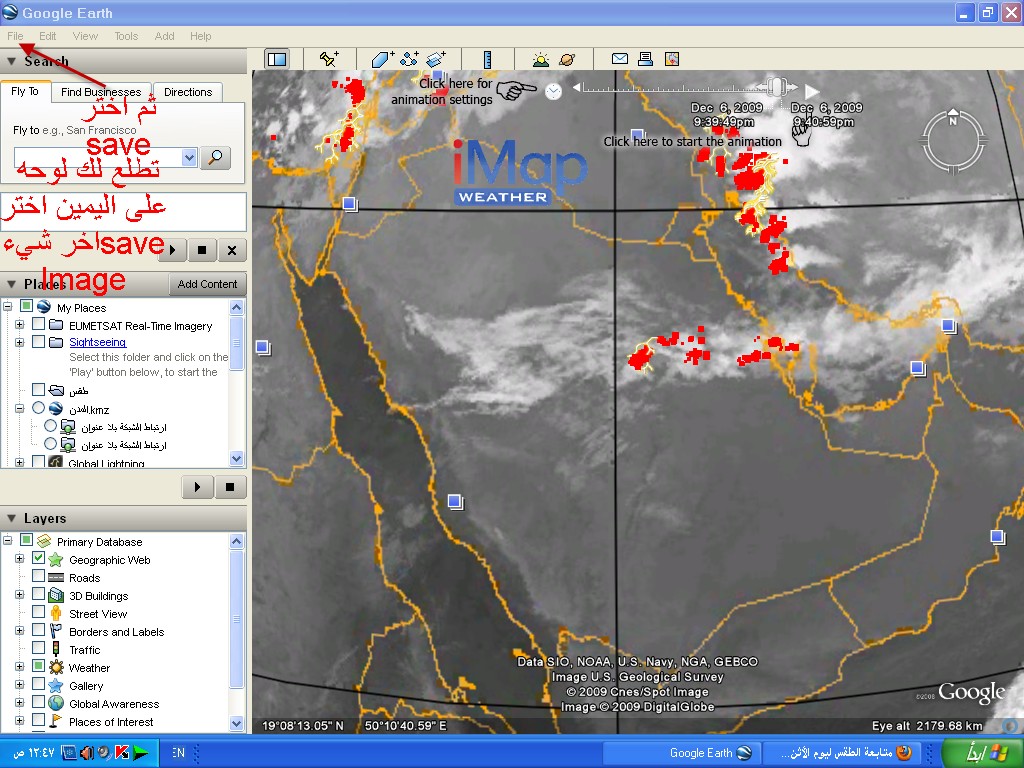Turn on the 3D Buildings layer
The height and width of the screenshot is (768, 1024).
pos(39,594)
